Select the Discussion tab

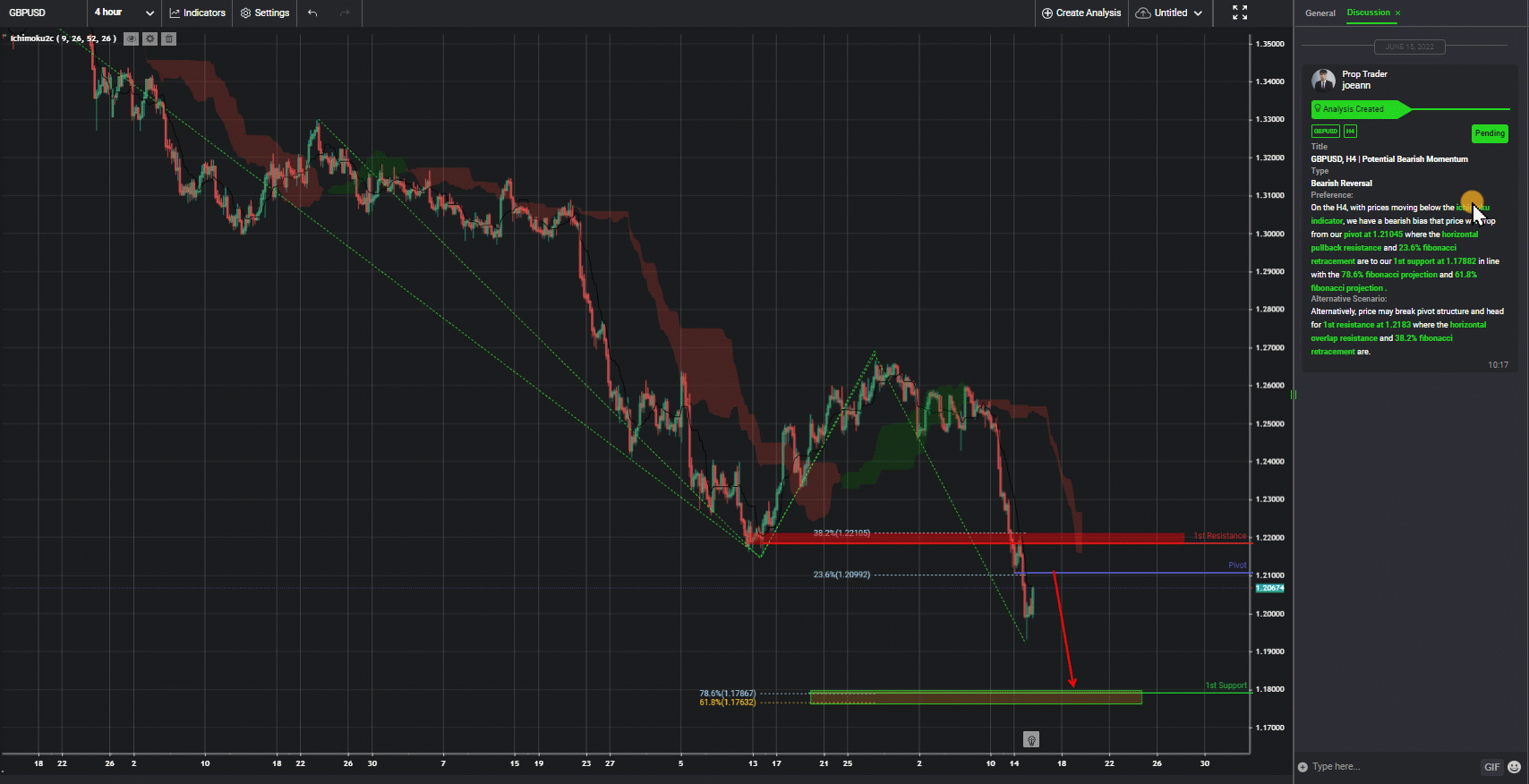tap(1369, 13)
